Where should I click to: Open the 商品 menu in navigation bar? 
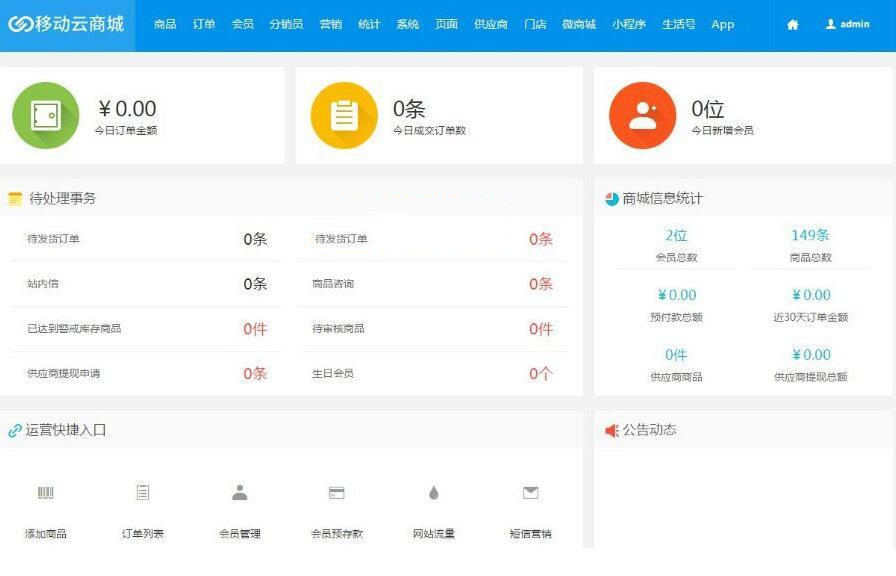[x=165, y=25]
